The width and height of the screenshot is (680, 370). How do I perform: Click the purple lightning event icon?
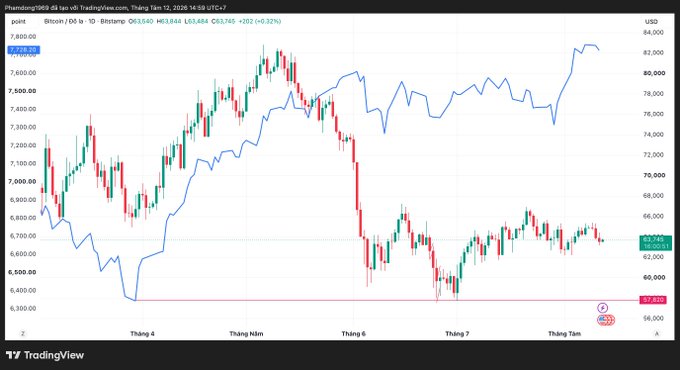(x=602, y=308)
